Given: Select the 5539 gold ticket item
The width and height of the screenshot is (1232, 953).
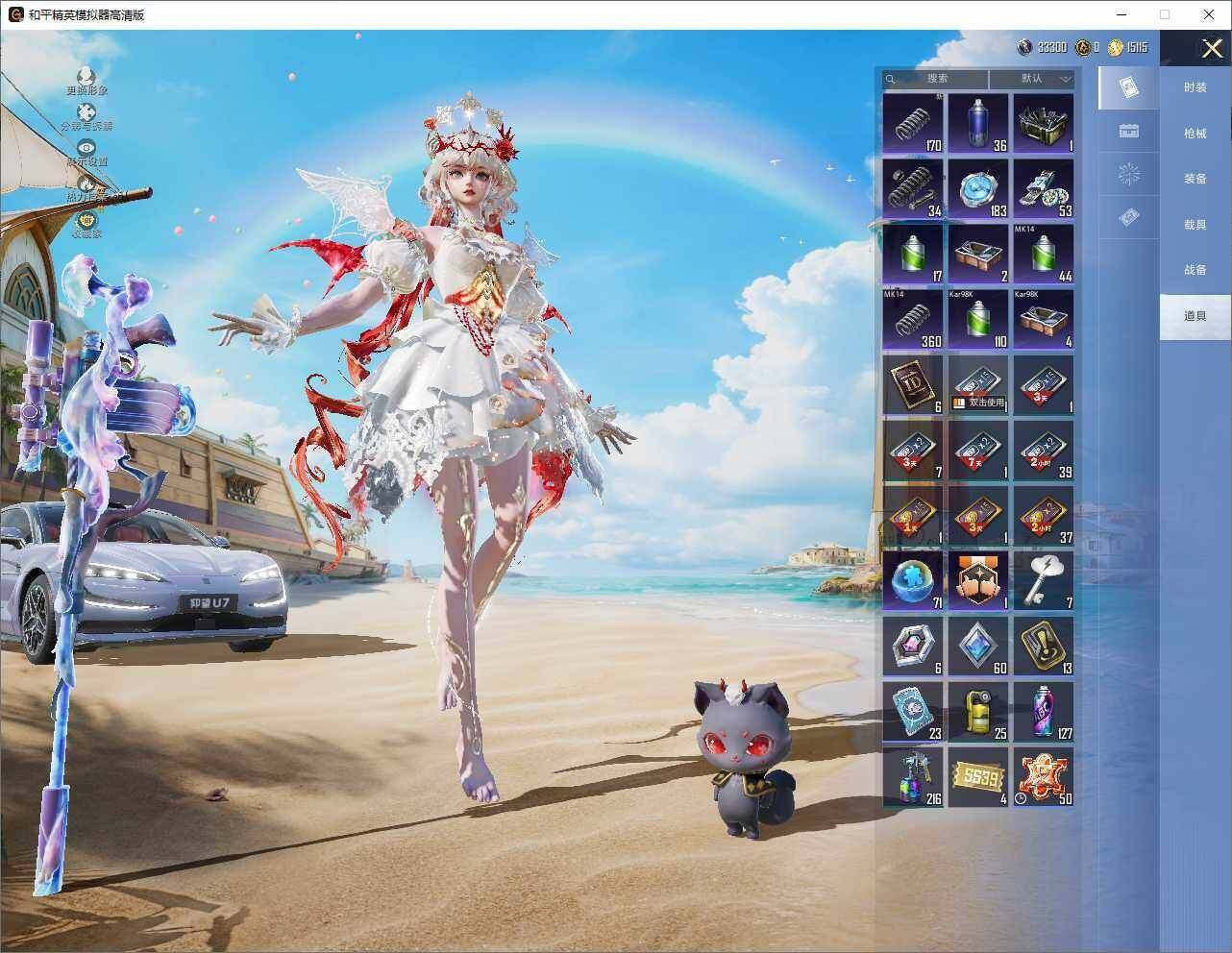Looking at the screenshot, I should (x=978, y=776).
